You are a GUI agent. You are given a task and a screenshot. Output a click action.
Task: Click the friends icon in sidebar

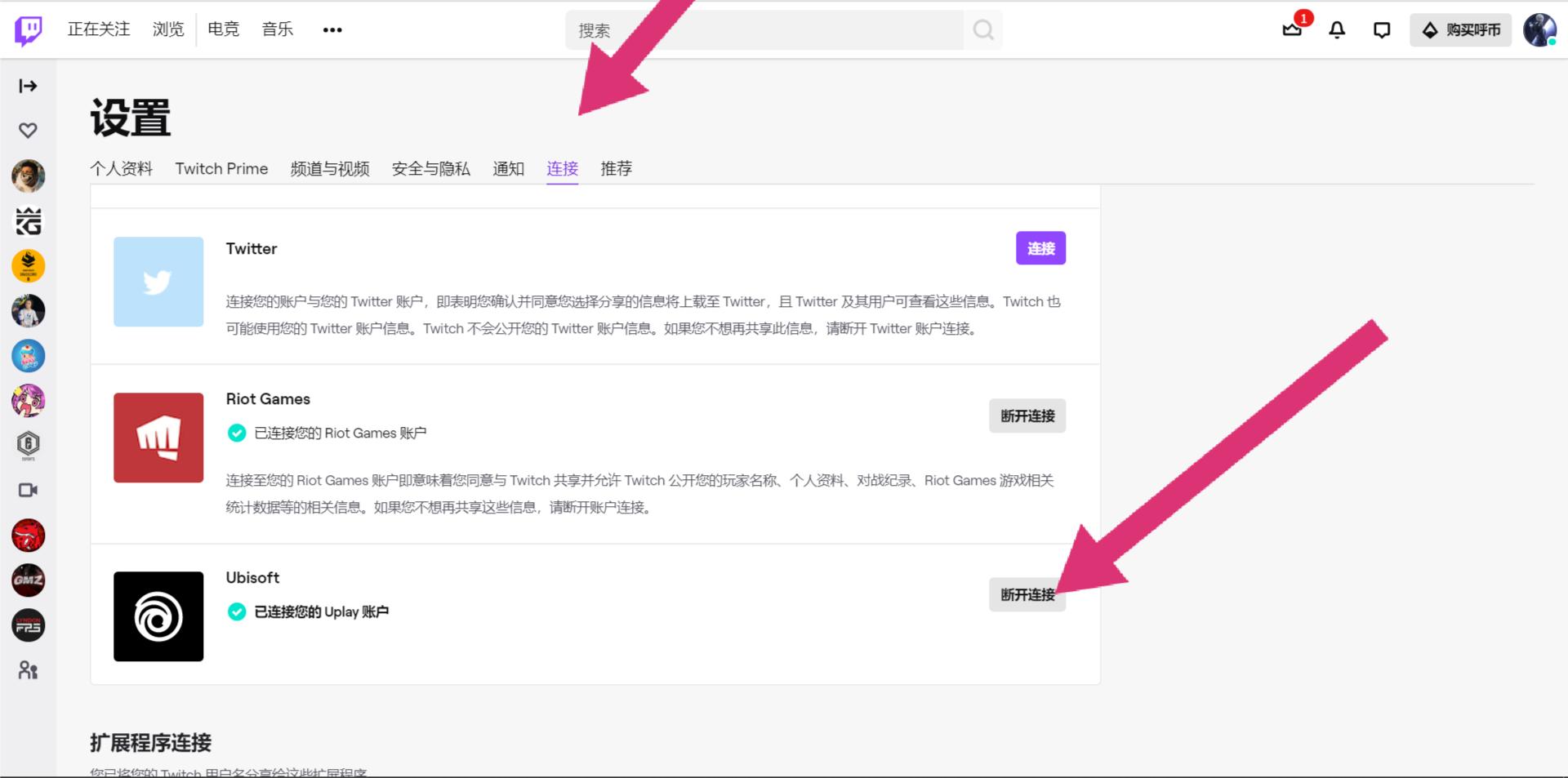tap(28, 670)
